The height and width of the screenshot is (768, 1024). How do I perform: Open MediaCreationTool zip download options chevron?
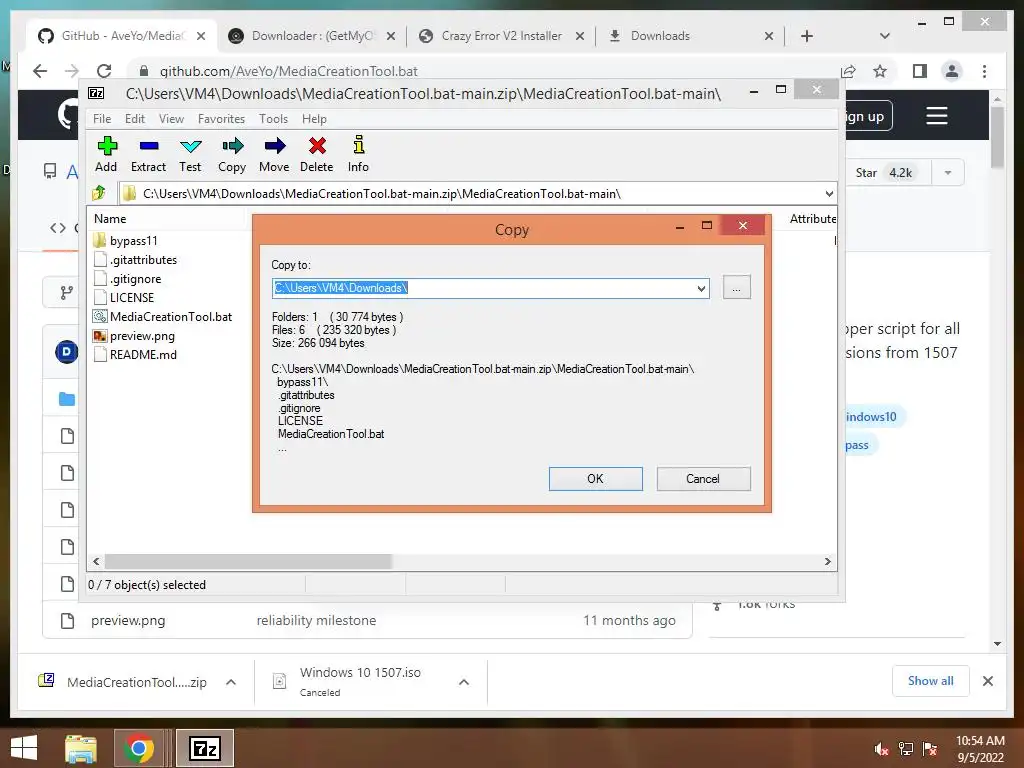pos(231,682)
